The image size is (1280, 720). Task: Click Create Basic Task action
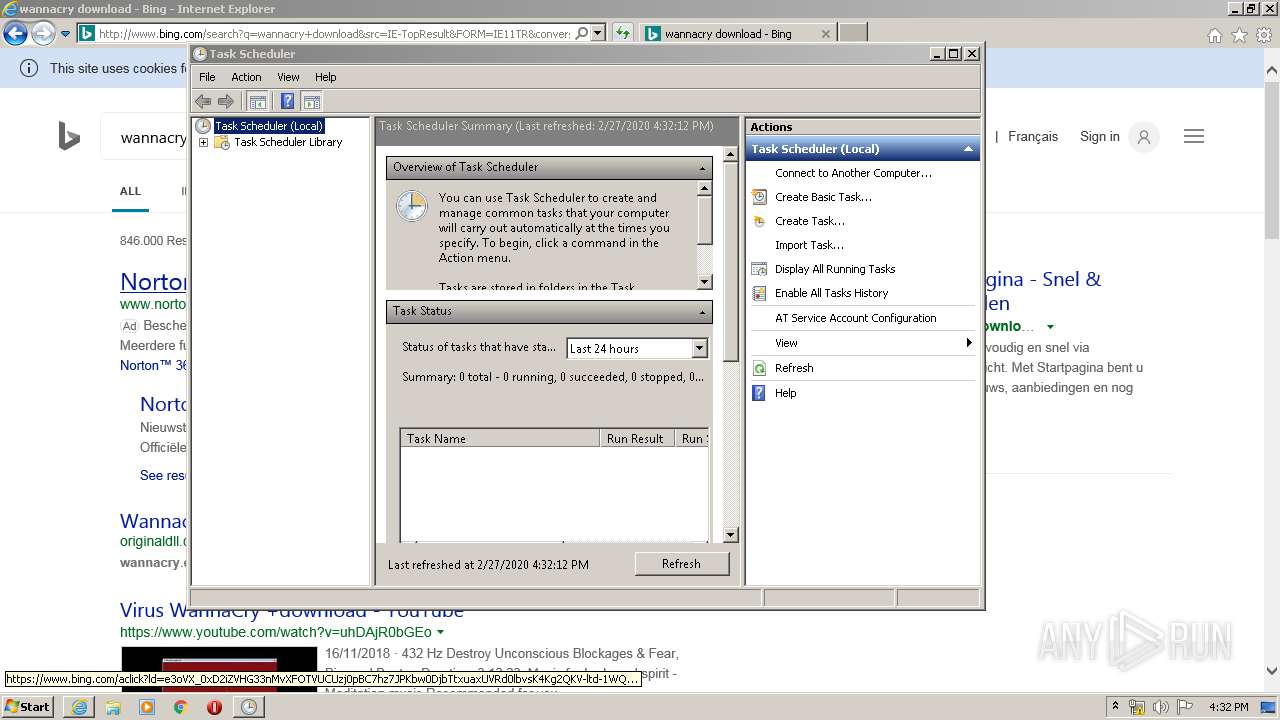tap(823, 197)
